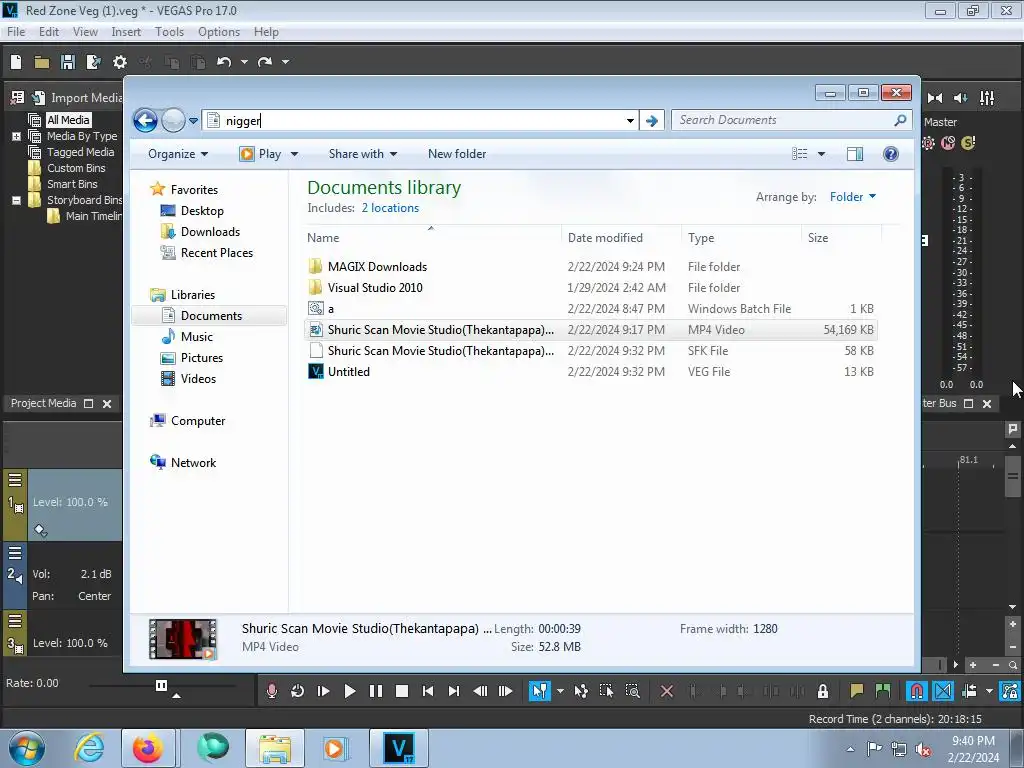
Task: Open the Normal Edit tool dropdown arrow
Action: (x=560, y=691)
